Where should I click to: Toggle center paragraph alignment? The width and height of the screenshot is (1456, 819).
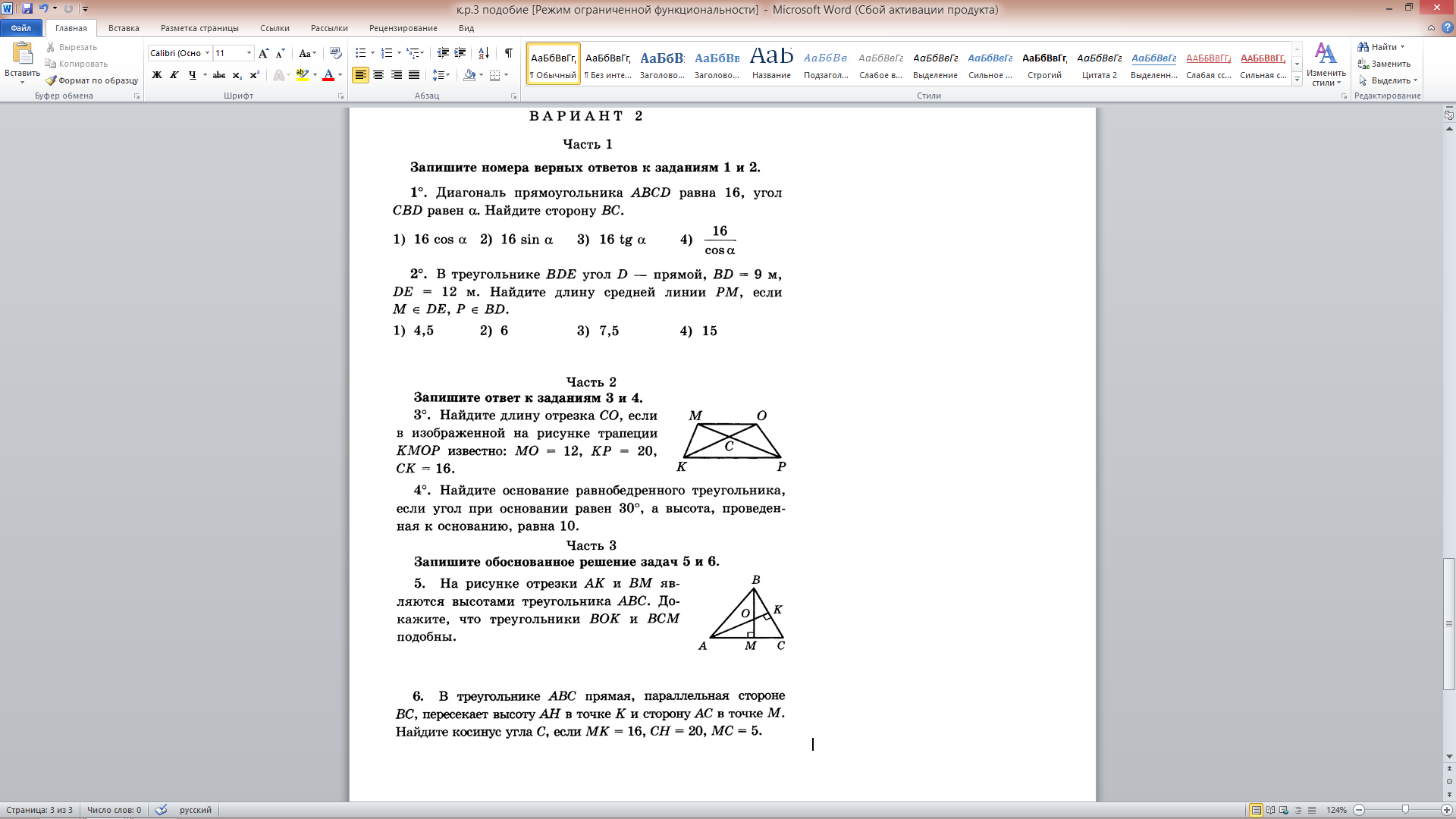pos(378,75)
